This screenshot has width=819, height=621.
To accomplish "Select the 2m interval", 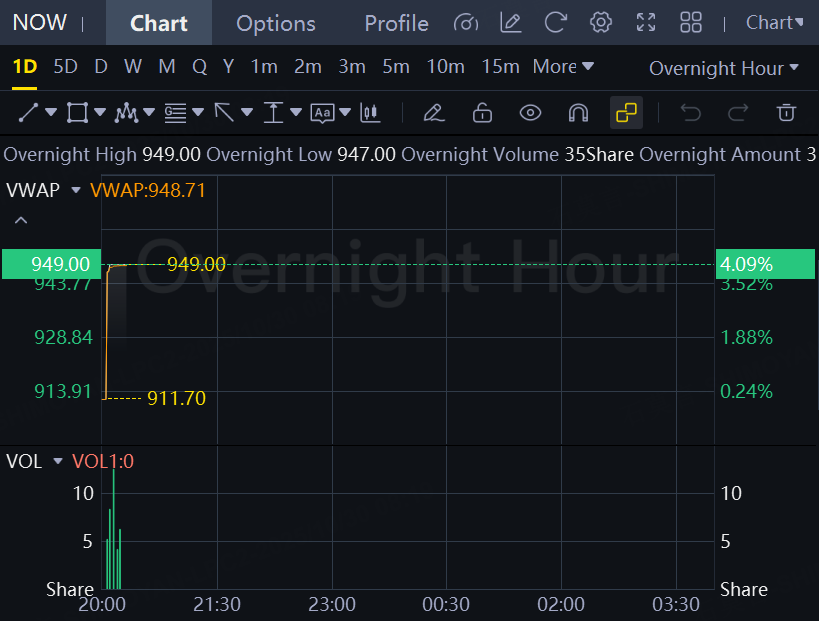I will pos(308,67).
